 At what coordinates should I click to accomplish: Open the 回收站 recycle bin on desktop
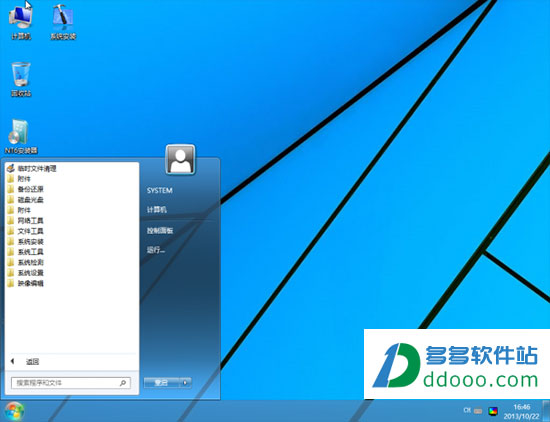(x=21, y=79)
